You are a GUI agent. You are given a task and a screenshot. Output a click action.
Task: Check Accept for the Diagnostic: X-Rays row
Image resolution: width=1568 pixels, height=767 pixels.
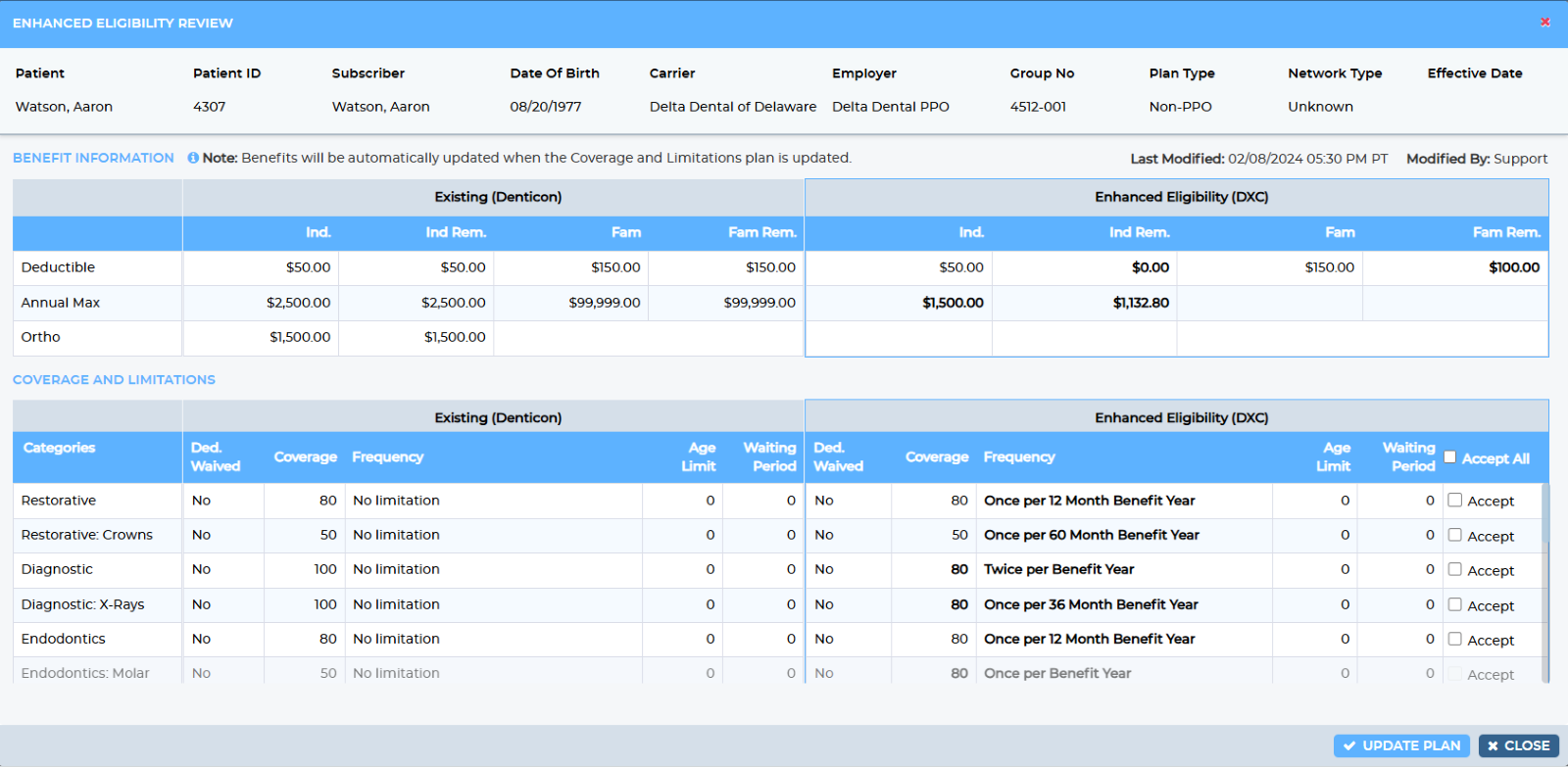pyautogui.click(x=1455, y=604)
